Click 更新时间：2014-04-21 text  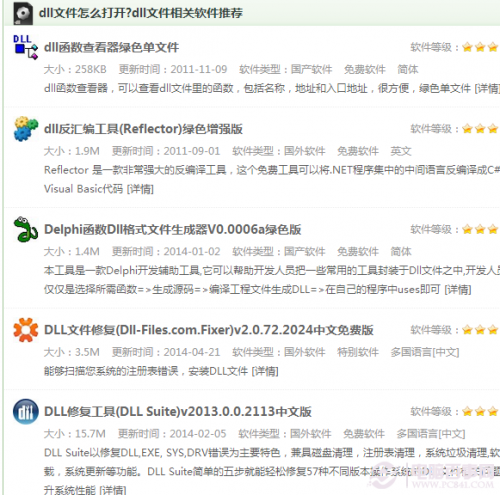coord(166,352)
